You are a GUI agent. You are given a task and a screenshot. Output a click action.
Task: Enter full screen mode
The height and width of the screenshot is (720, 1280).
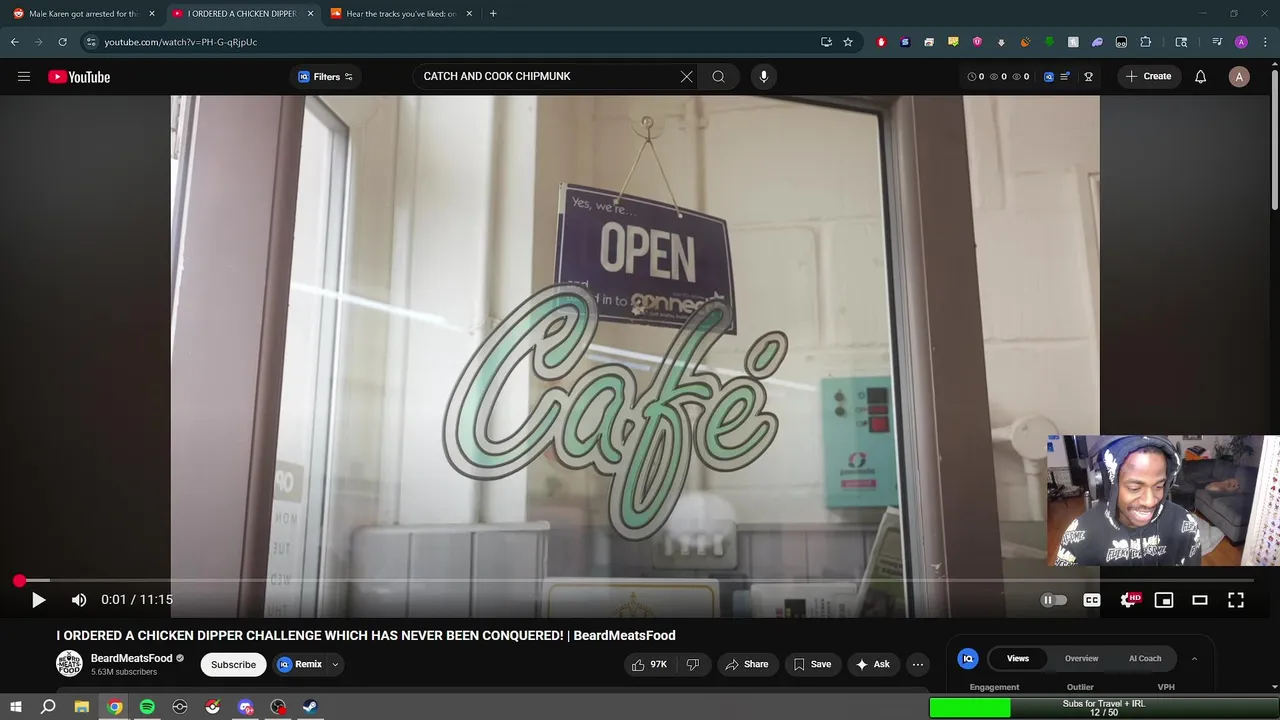click(x=1236, y=600)
